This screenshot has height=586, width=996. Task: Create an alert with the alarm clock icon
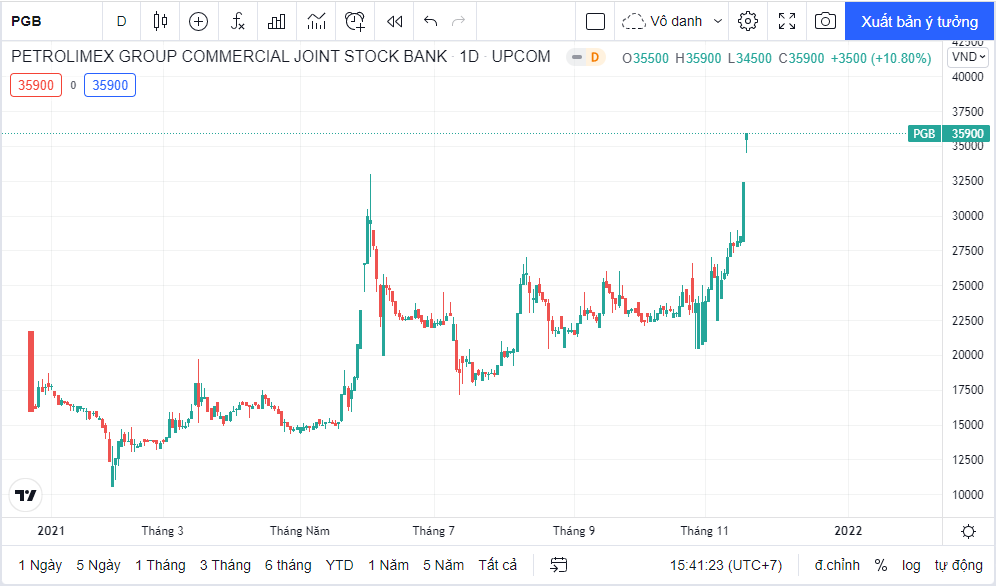(355, 21)
